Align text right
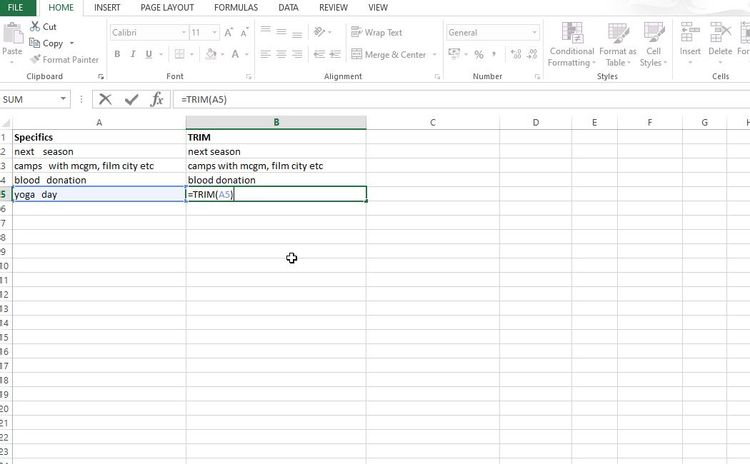This screenshot has height=464, width=750. pos(297,54)
